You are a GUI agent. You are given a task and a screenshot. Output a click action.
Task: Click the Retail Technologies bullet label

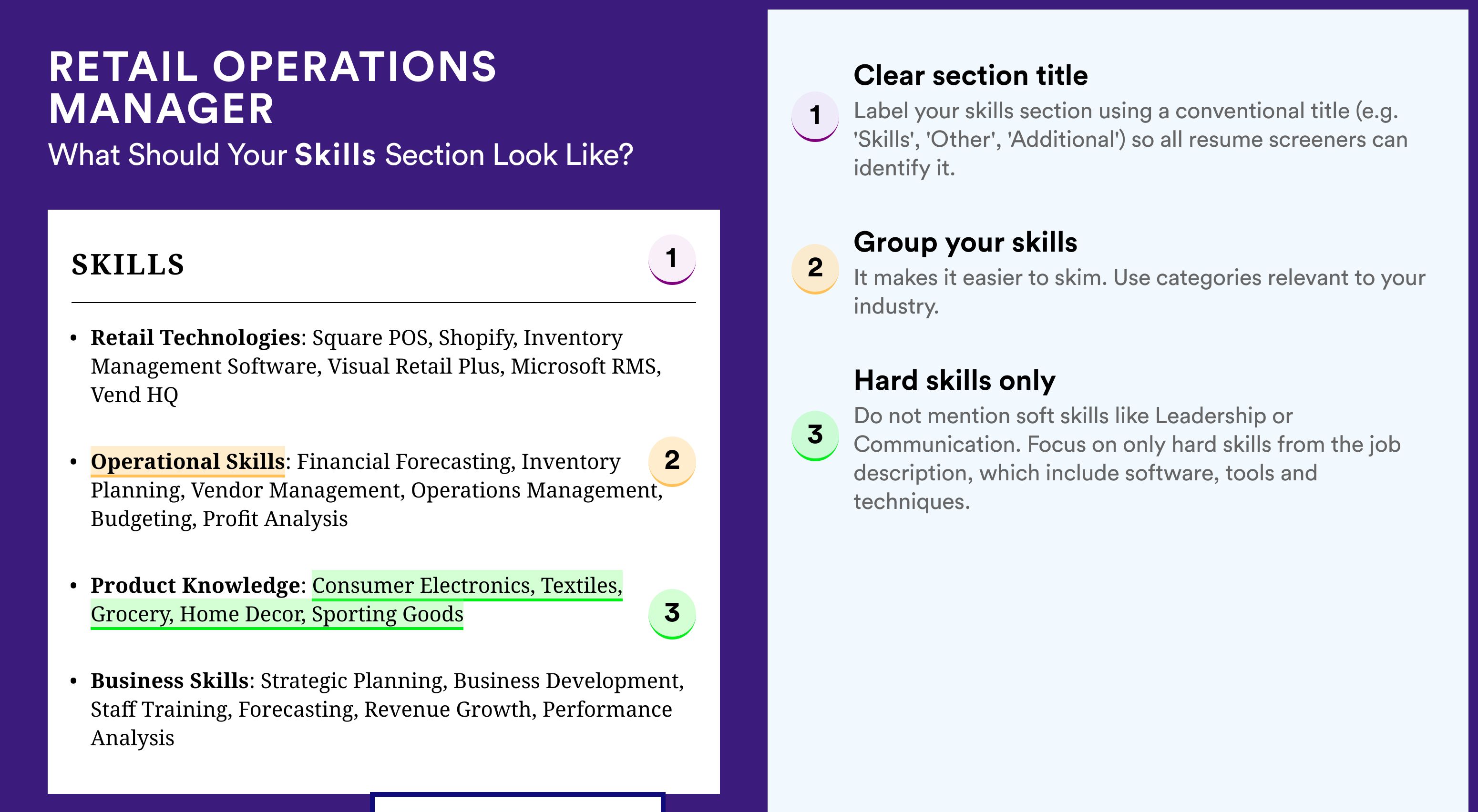[195, 338]
